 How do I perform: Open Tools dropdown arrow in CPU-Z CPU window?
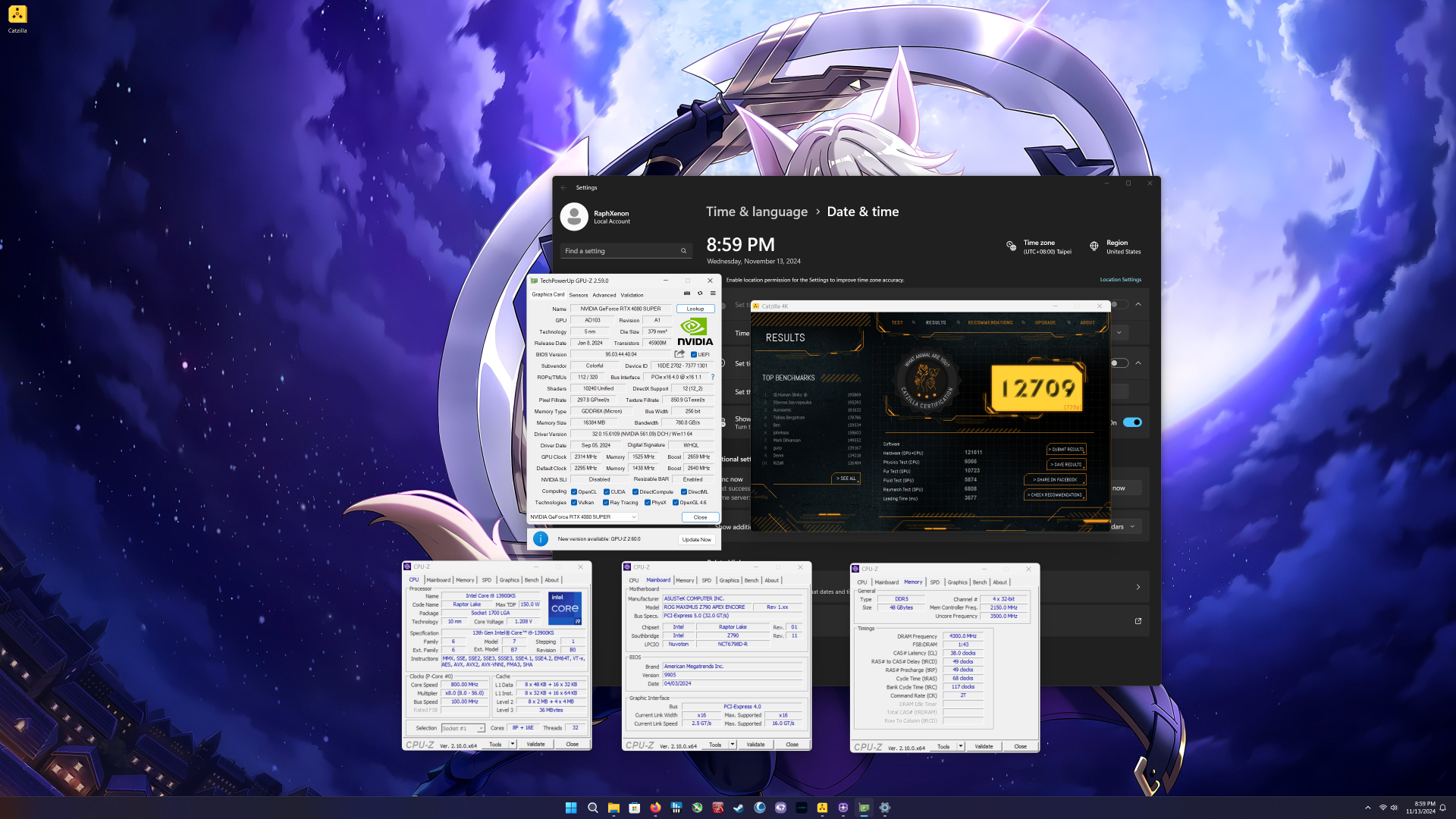click(x=513, y=744)
